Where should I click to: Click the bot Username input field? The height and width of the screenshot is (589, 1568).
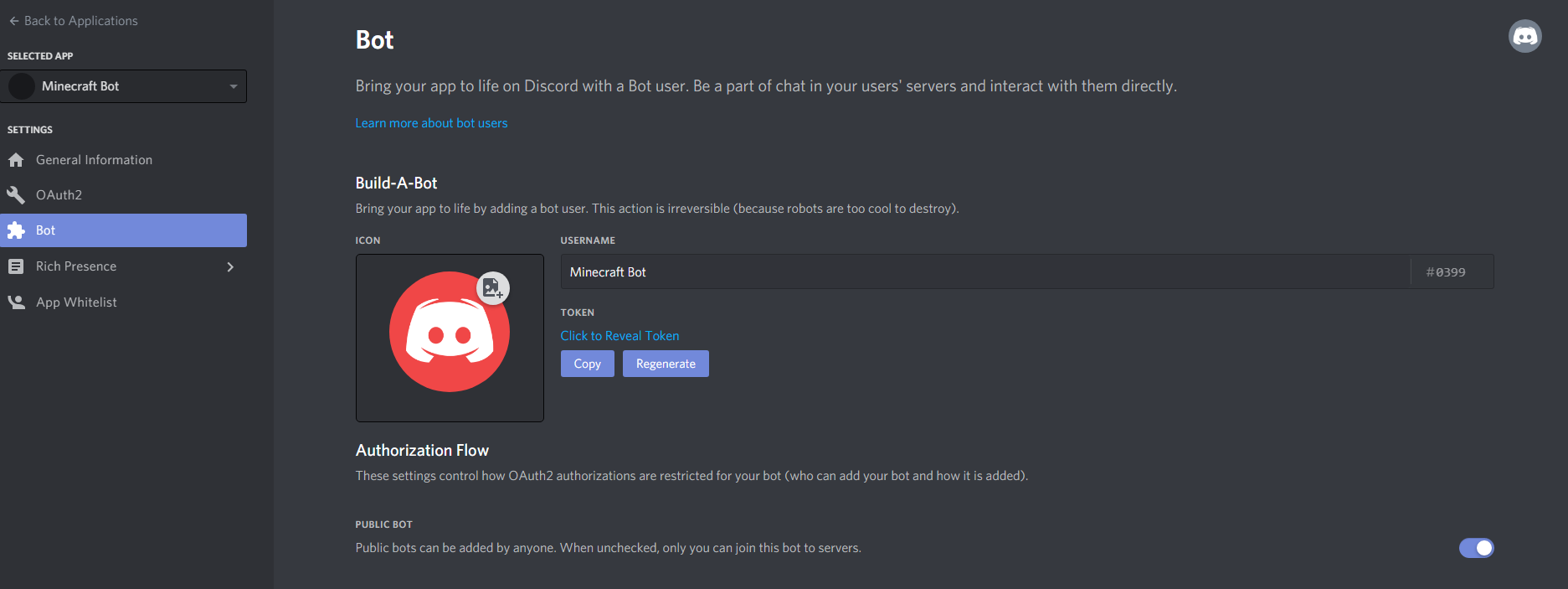[x=984, y=272]
